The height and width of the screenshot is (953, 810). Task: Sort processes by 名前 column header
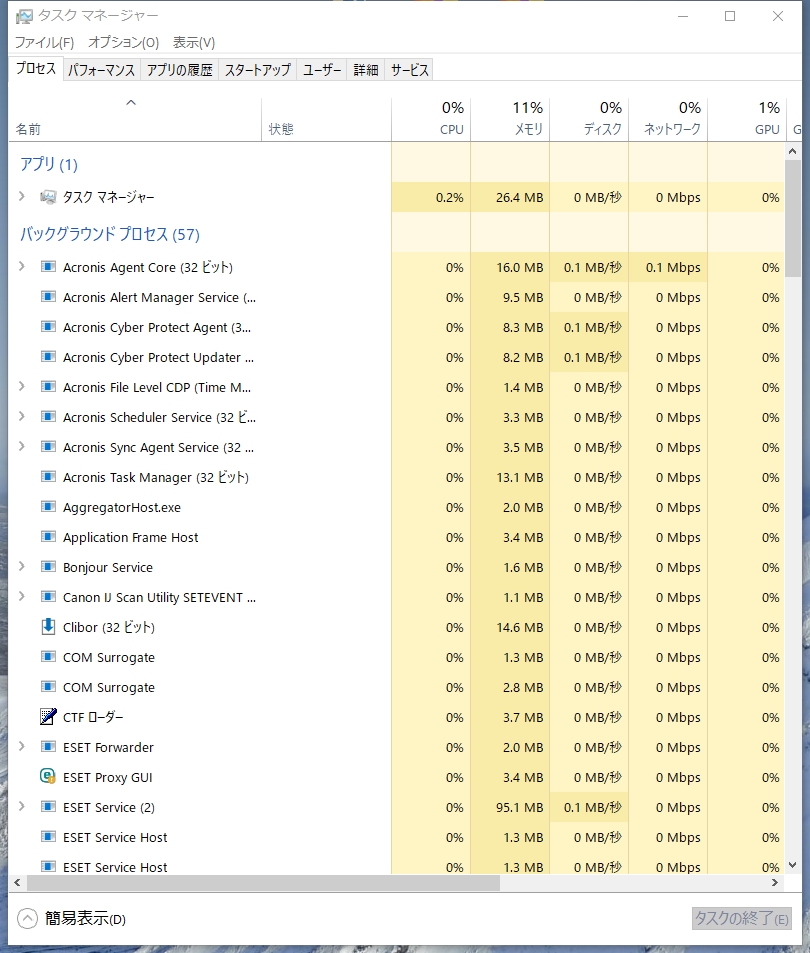[135, 120]
